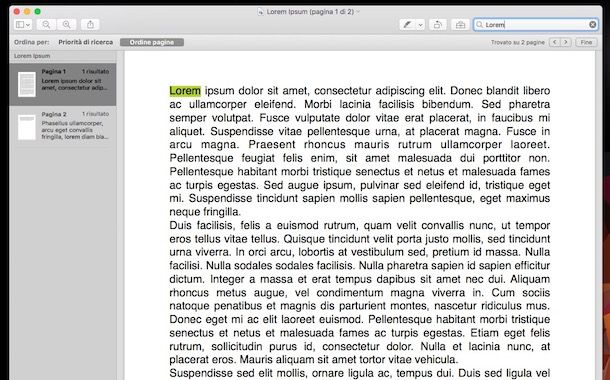Open the share menu icon
Image resolution: width=610 pixels, height=380 pixels.
click(90, 25)
